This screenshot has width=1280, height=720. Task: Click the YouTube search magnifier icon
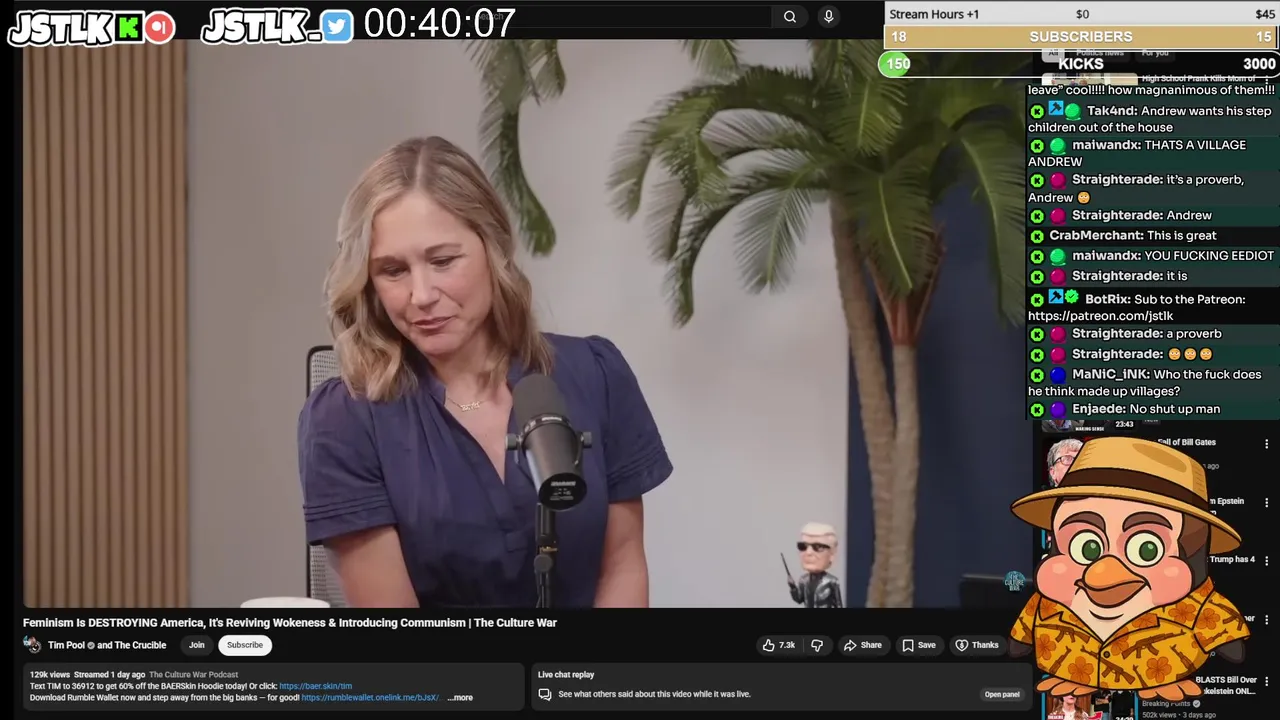coord(790,16)
